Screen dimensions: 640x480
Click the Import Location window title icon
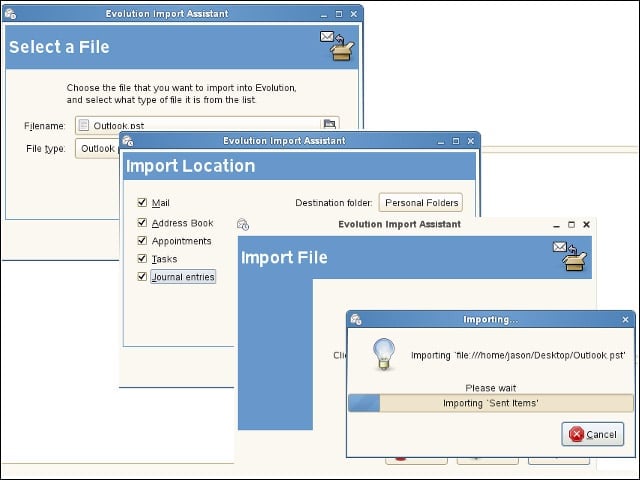(x=128, y=141)
